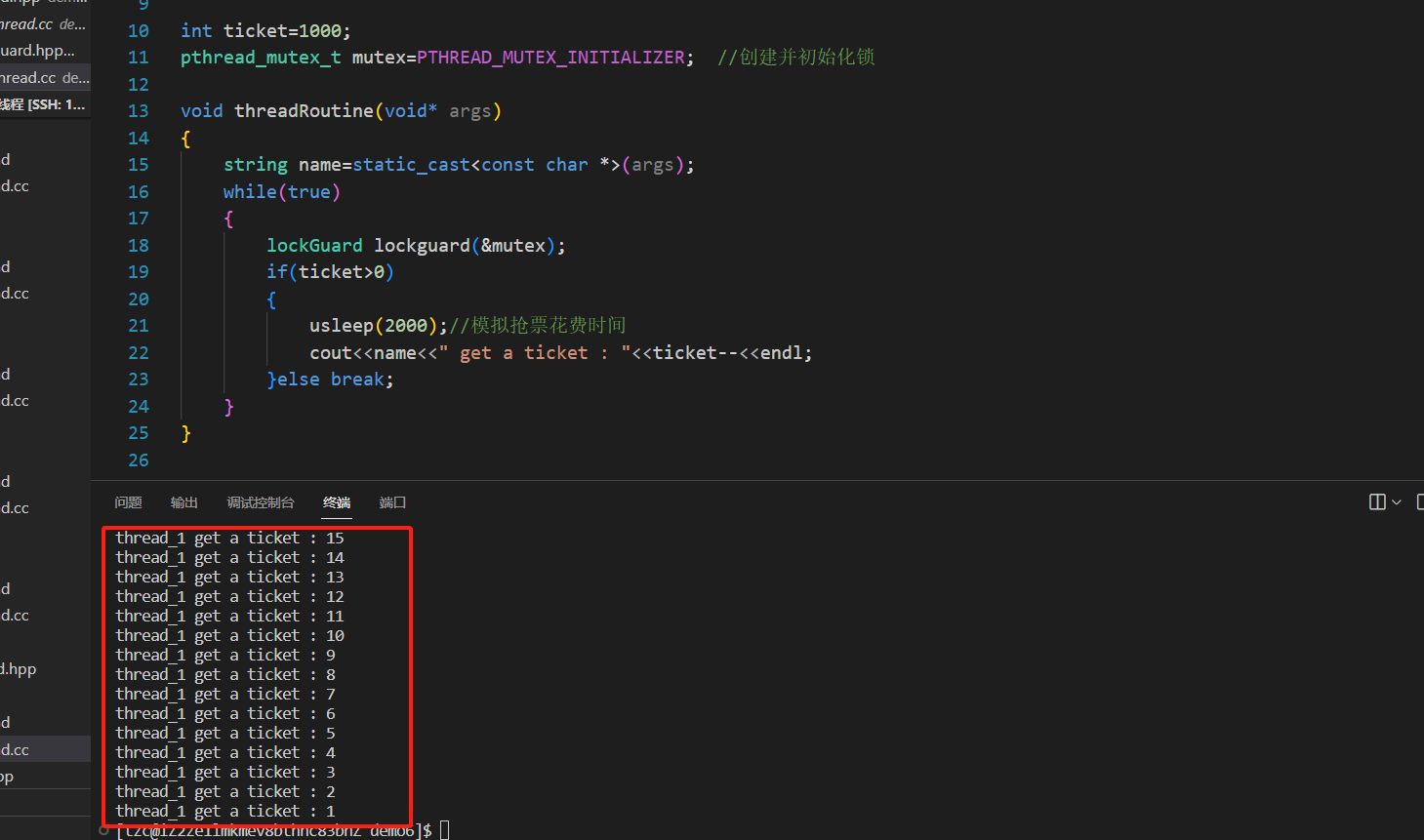Click the "while(true)" statement
Screen dimensions: 1424x840
pyautogui.click(x=282, y=192)
